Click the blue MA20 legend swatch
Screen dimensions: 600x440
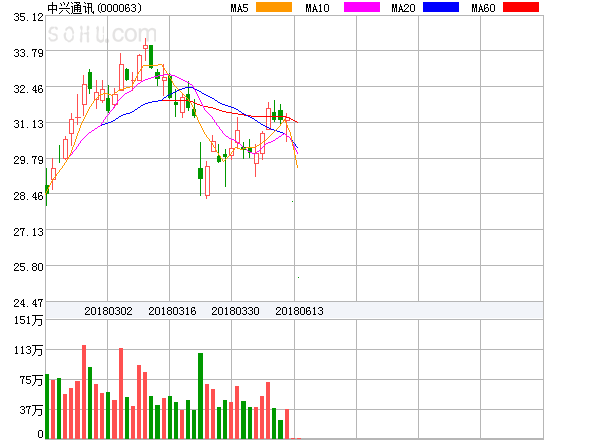[441, 7]
